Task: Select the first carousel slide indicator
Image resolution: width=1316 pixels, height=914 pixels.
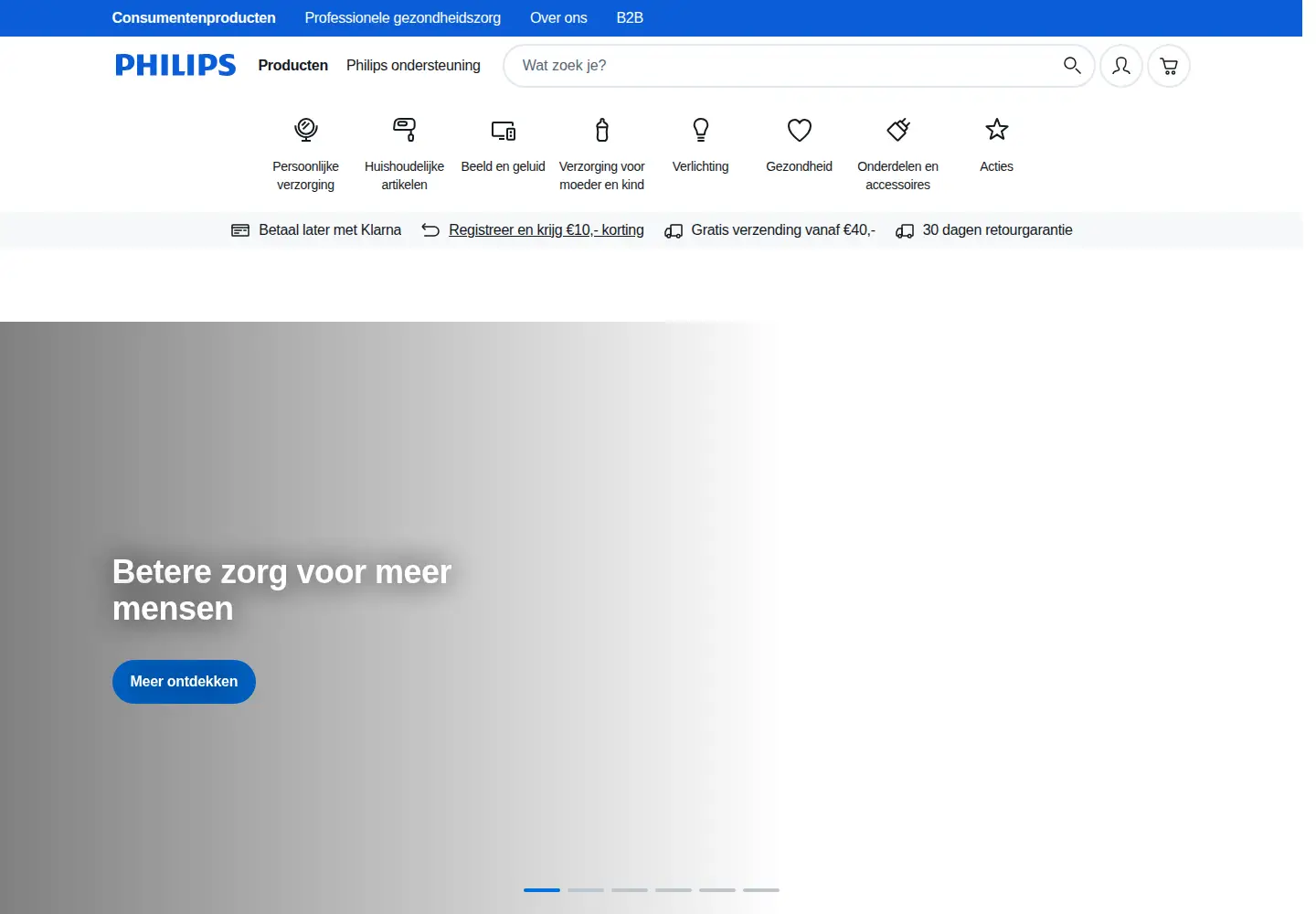Action: [542, 889]
